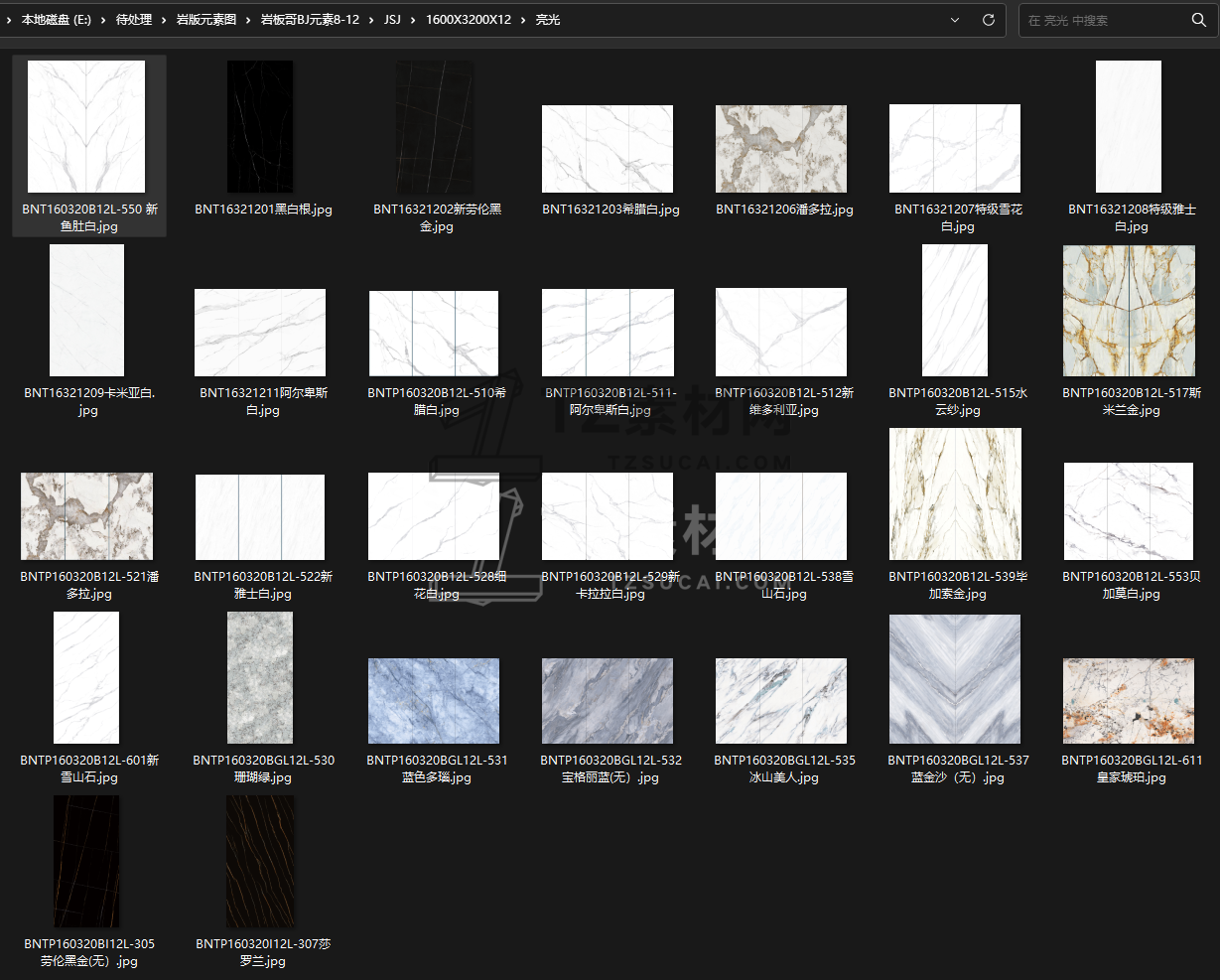Jump to 岩板哥BJ元素8-12 breadcrumb folder
Image resolution: width=1220 pixels, height=980 pixels.
[310, 20]
